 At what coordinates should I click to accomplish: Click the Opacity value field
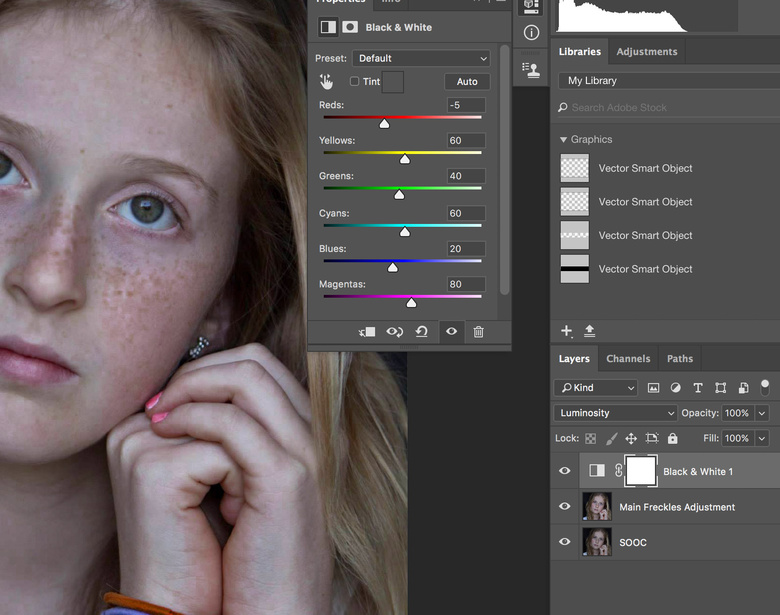click(x=738, y=413)
